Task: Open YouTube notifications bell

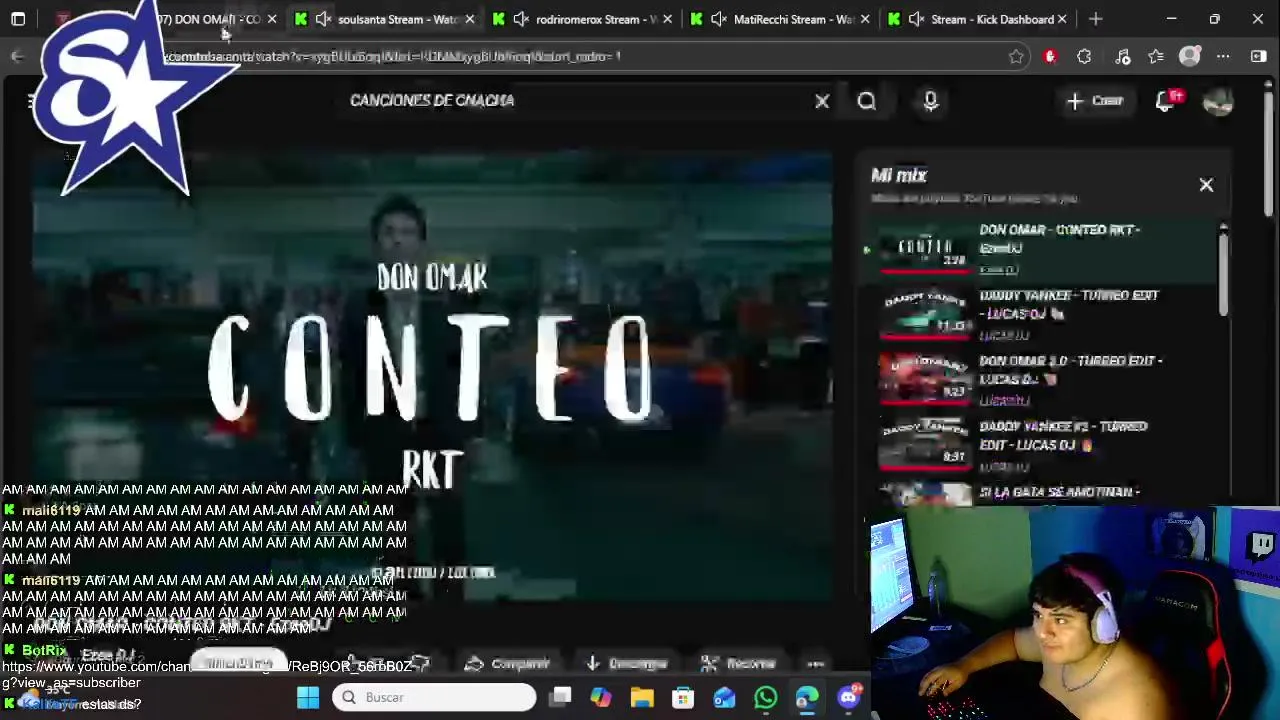Action: tap(1166, 101)
